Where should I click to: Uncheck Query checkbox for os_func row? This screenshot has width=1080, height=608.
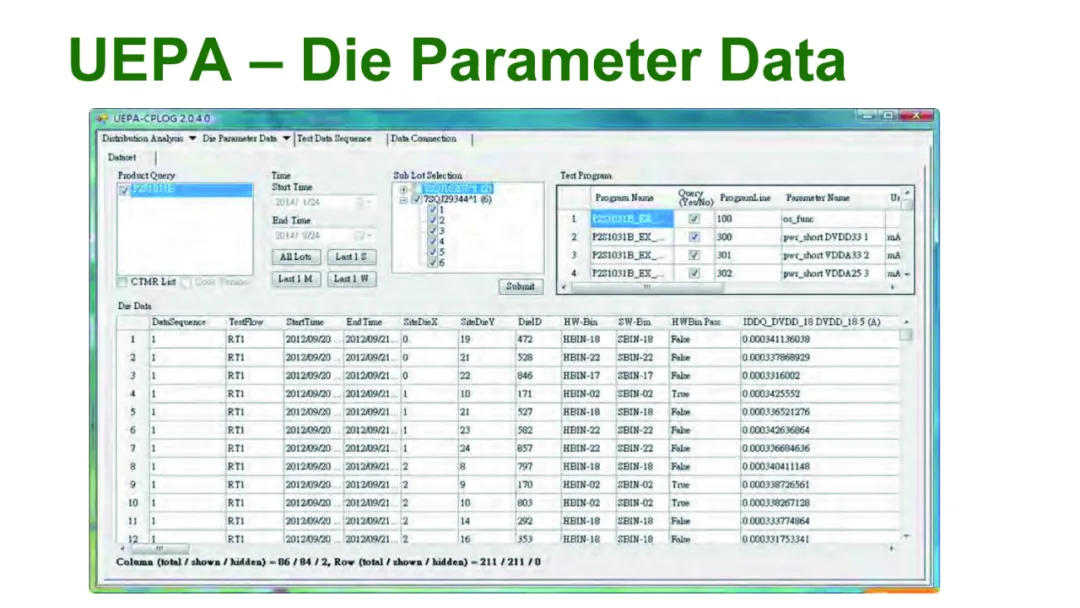(694, 218)
